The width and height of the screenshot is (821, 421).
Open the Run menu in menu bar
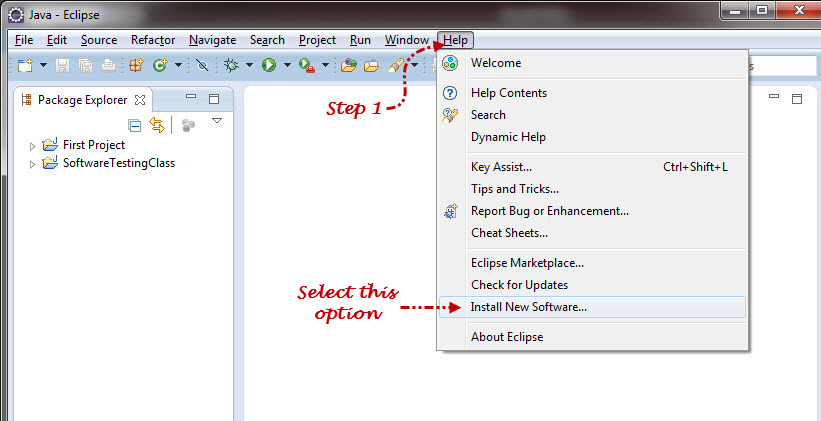(x=360, y=40)
